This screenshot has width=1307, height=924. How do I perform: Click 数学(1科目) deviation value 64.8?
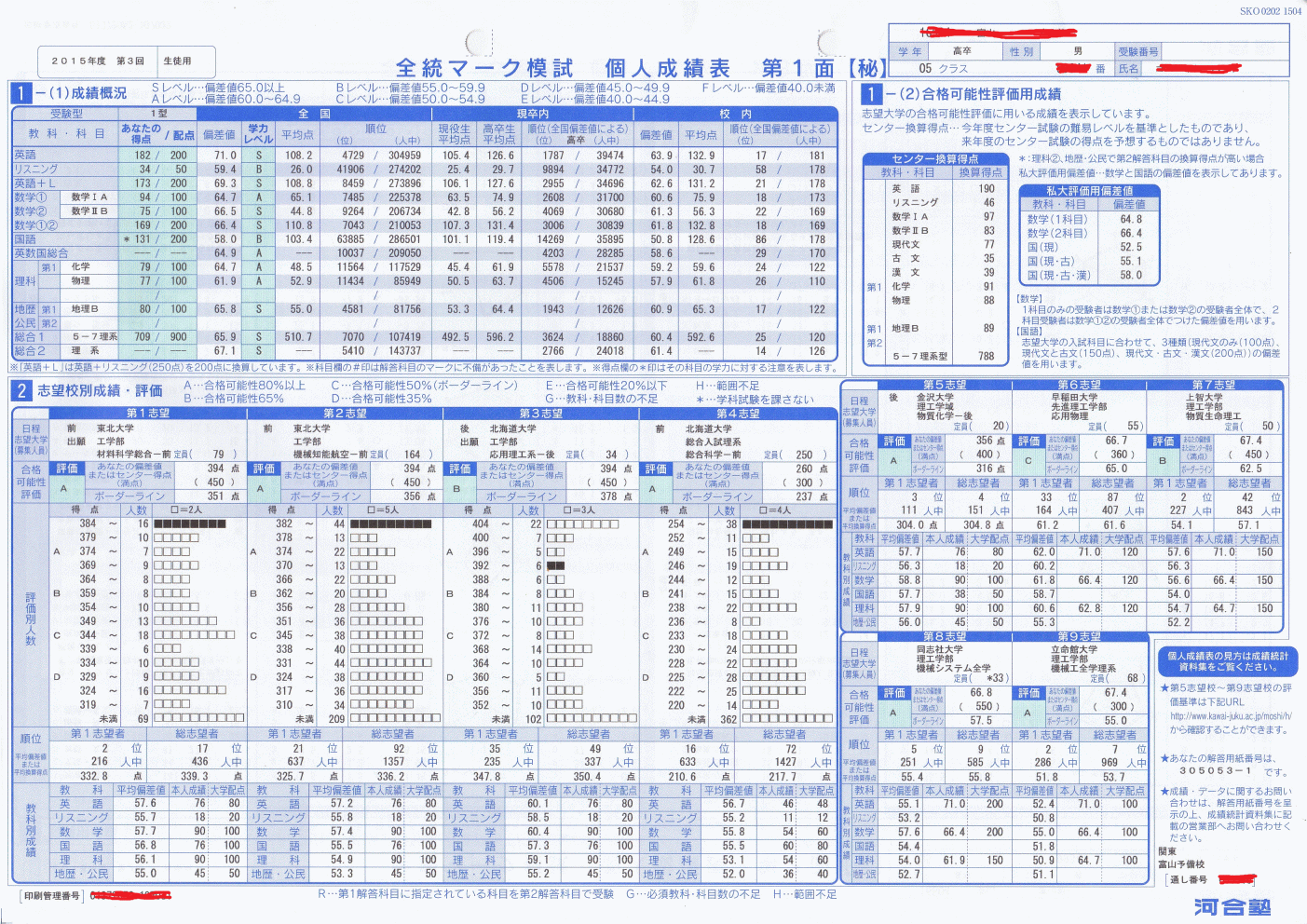[x=1130, y=220]
